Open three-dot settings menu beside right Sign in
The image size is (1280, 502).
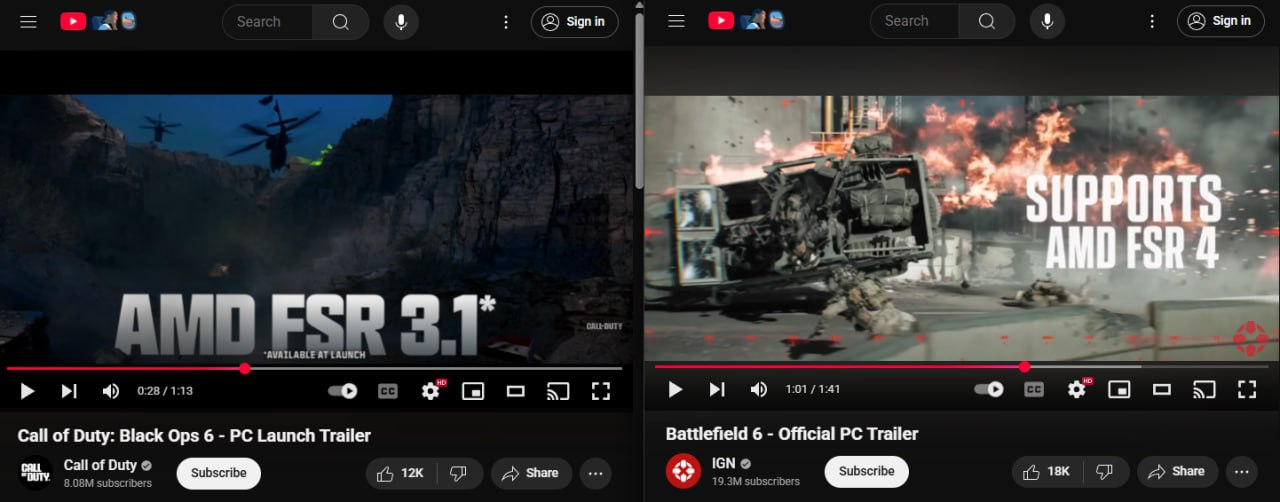pos(1154,21)
